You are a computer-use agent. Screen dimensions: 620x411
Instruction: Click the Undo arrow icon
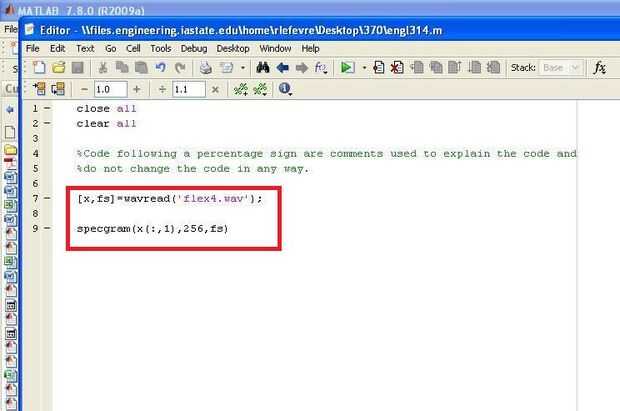click(x=161, y=68)
